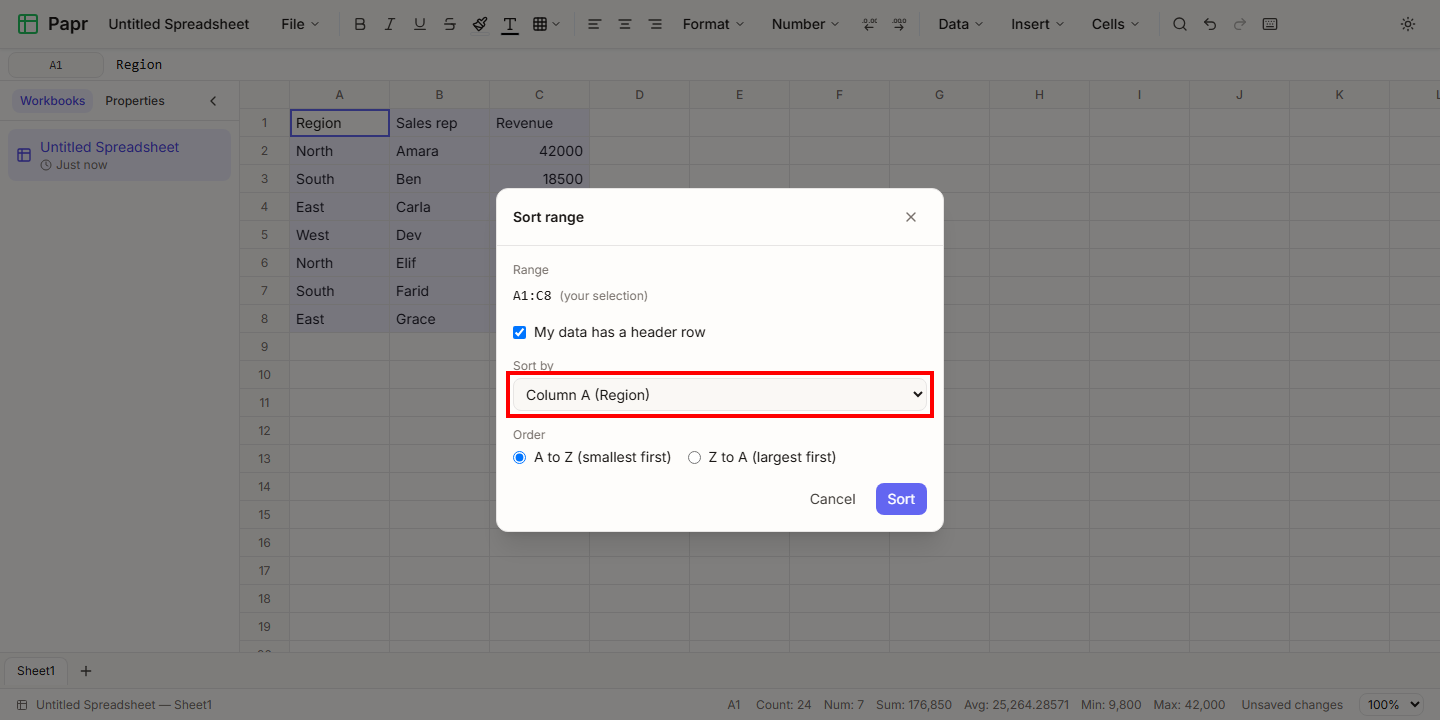Collapse the sidebar with the chevron

213,101
